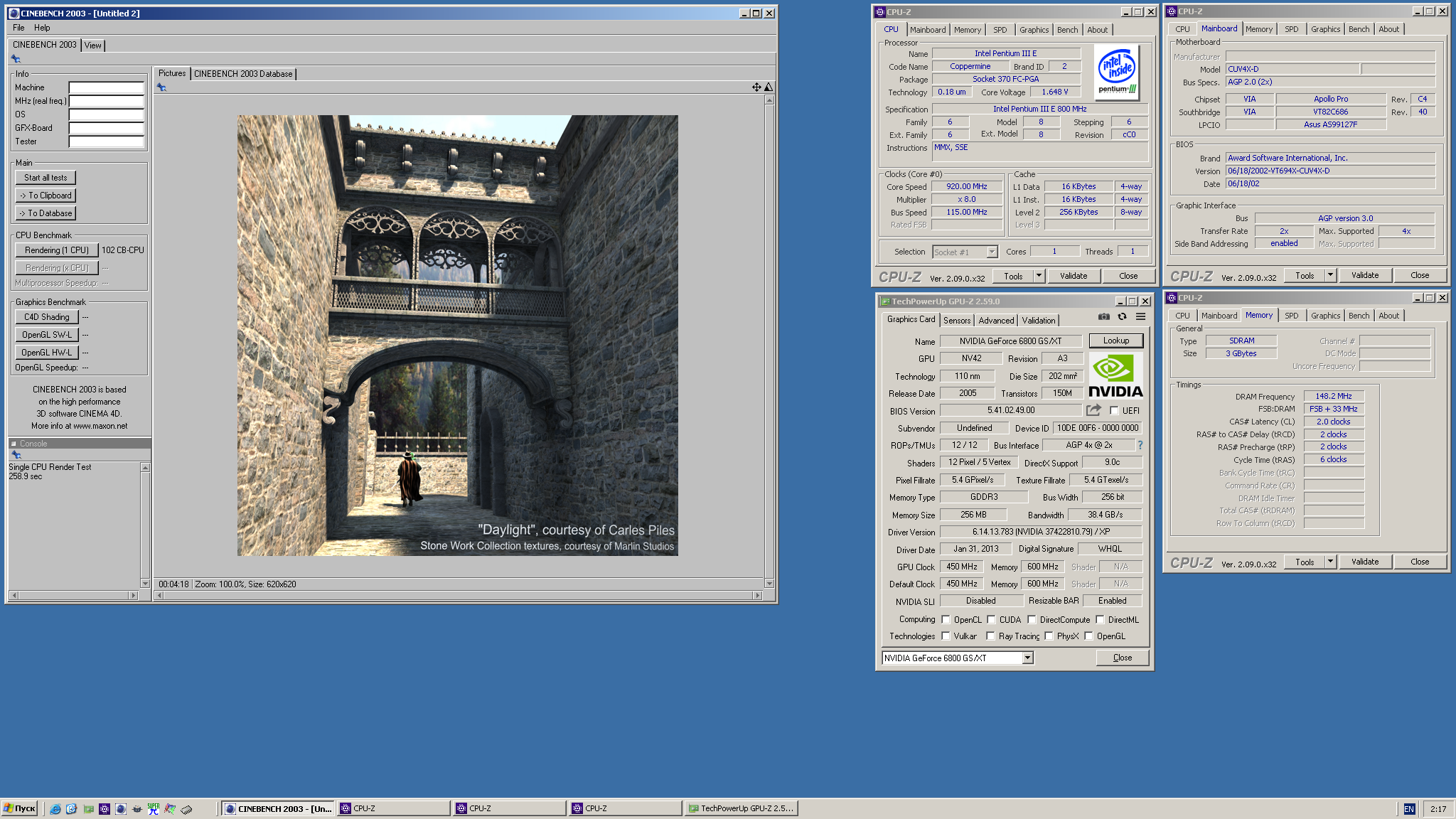This screenshot has height=819, width=1456.
Task: Click the NVIDIA logo in GPU-Z
Action: point(1115,375)
